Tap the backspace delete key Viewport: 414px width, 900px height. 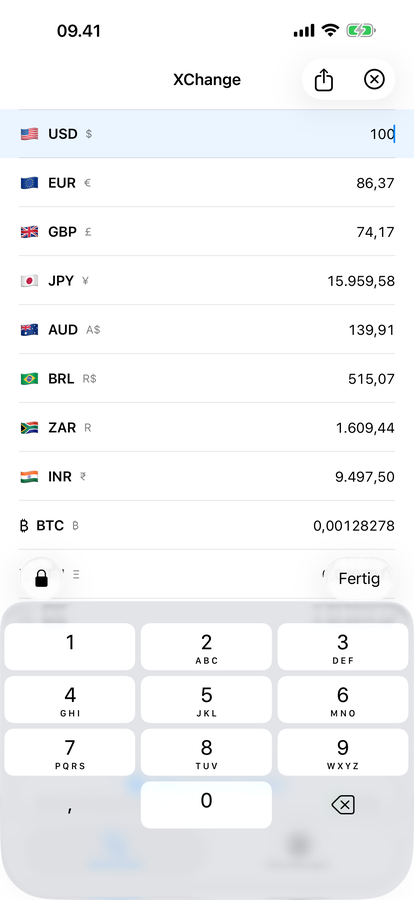point(343,805)
